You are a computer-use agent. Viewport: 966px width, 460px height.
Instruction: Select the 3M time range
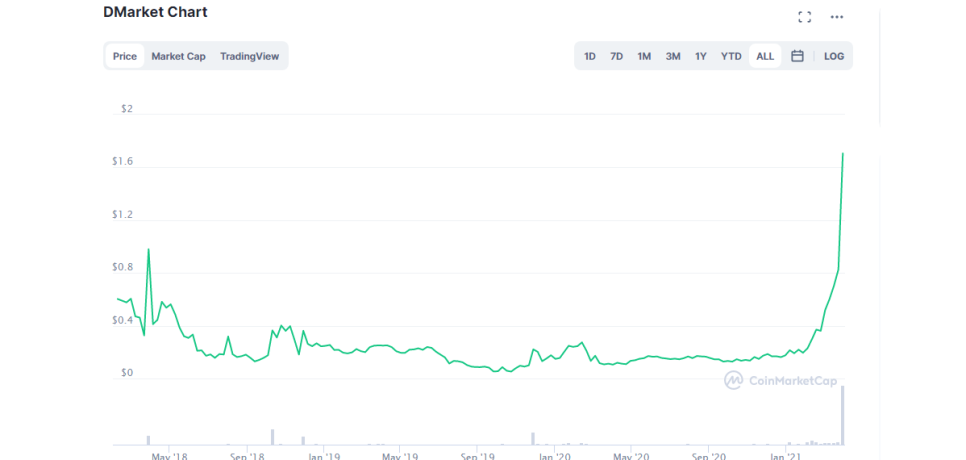tap(673, 56)
